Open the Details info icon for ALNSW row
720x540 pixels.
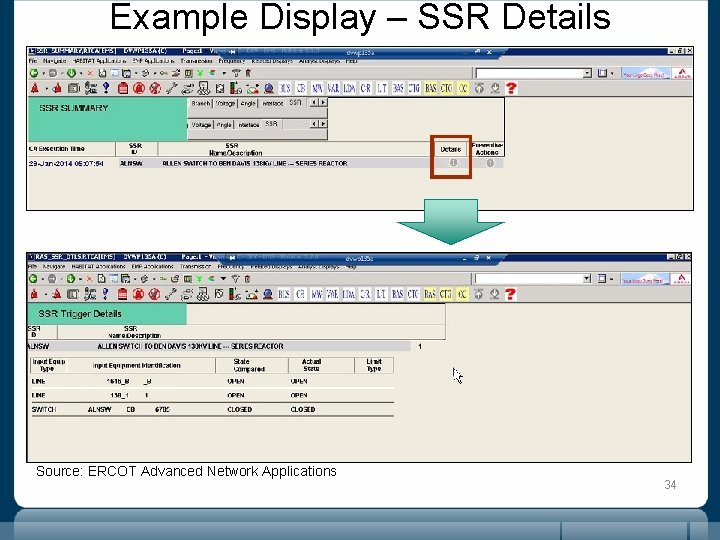point(453,163)
